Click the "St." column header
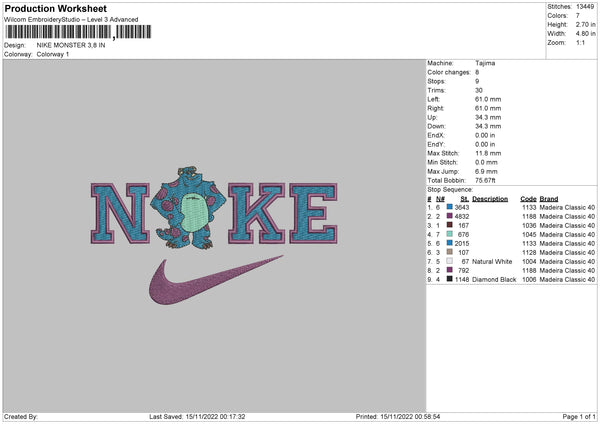Viewport: 600px width, 424px height. 465,199
